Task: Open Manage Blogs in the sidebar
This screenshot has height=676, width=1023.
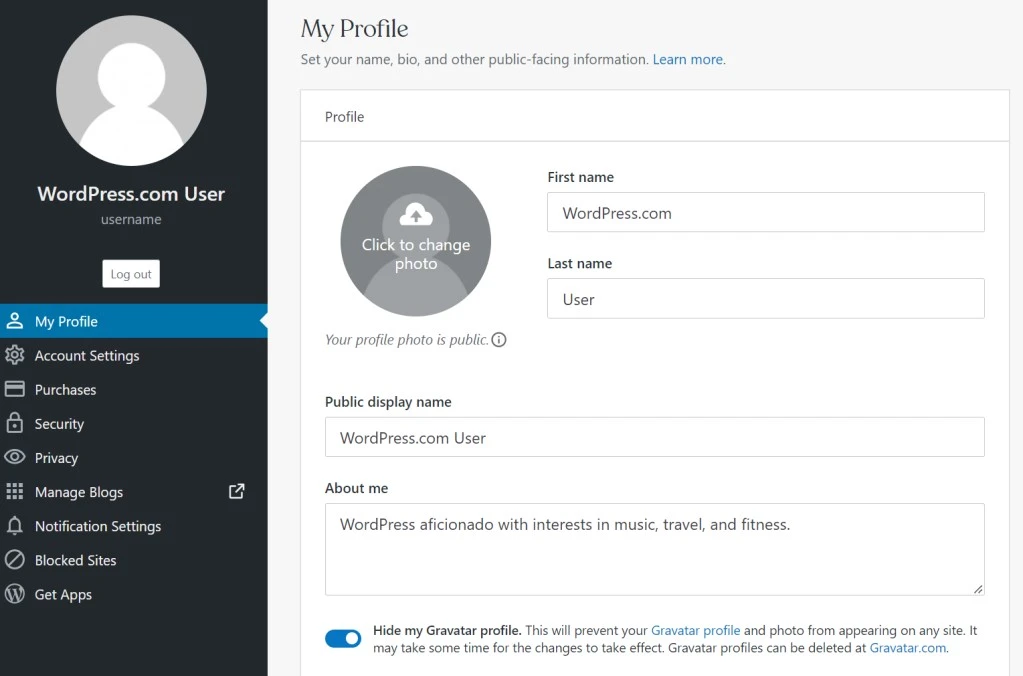Action: point(134,492)
